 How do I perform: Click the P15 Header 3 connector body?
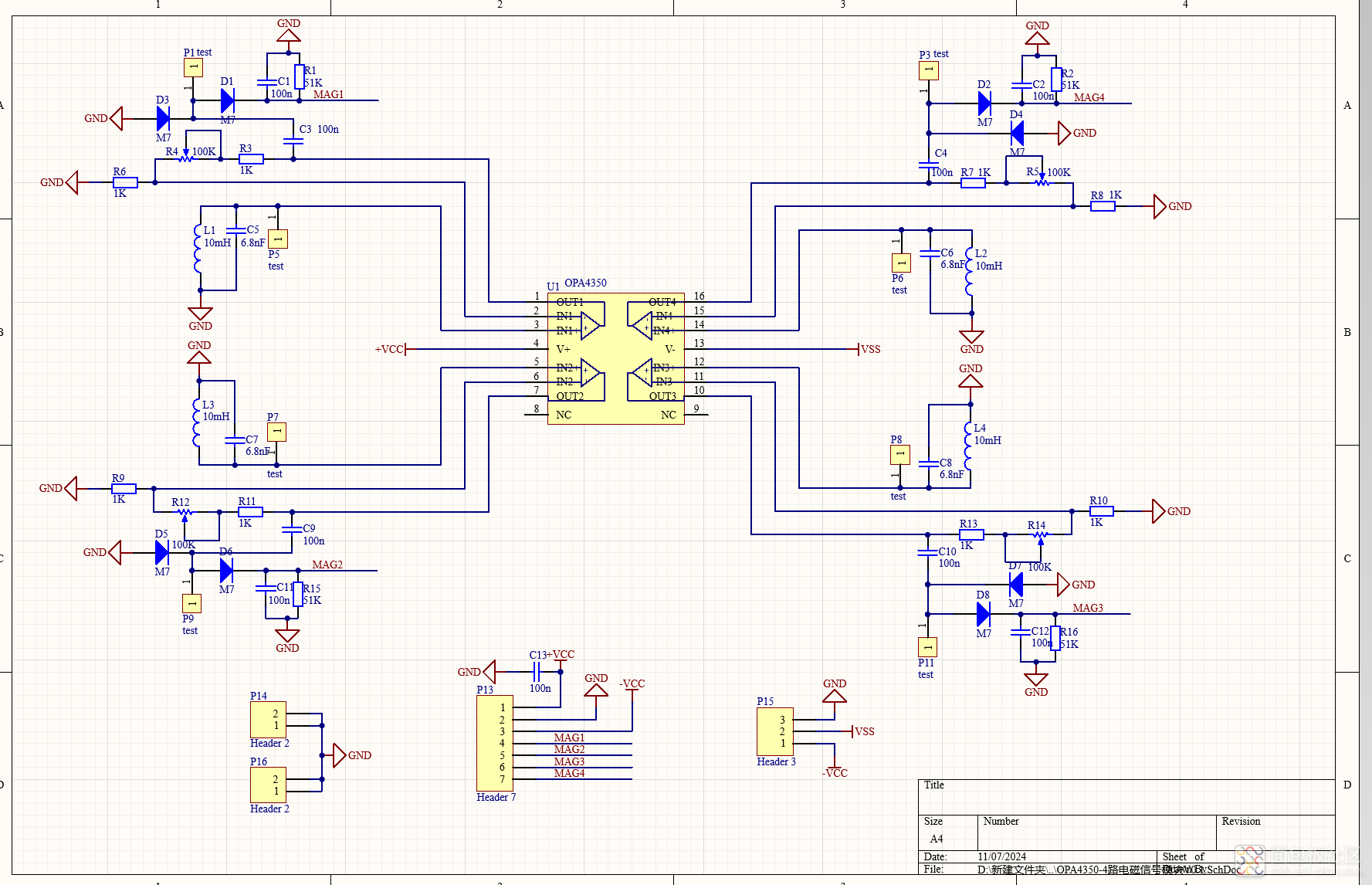[775, 731]
